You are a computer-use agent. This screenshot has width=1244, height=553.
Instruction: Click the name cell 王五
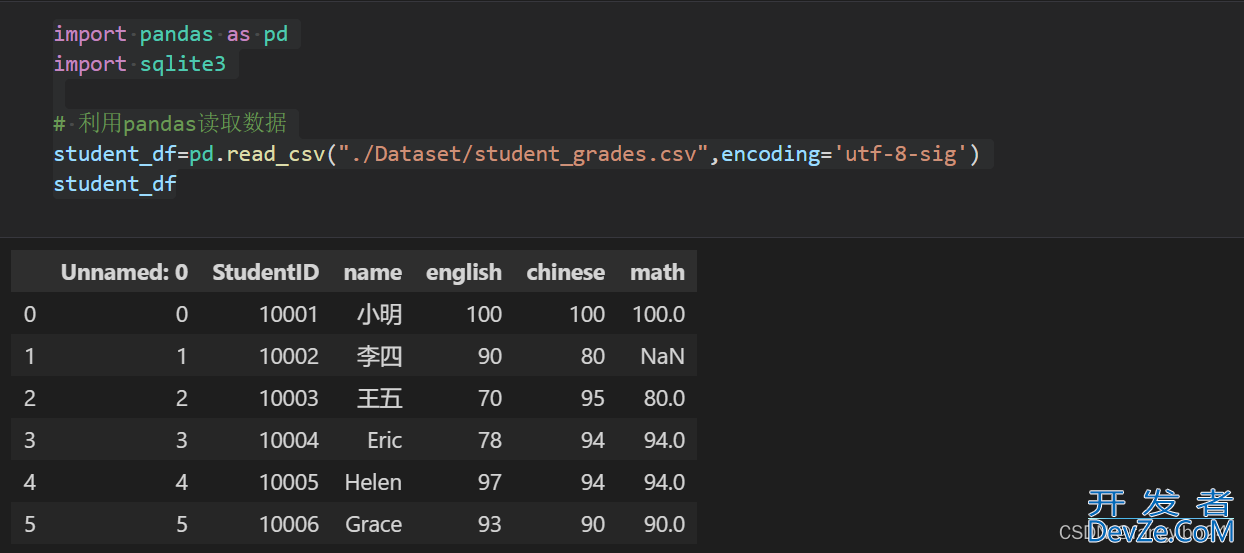tap(380, 398)
